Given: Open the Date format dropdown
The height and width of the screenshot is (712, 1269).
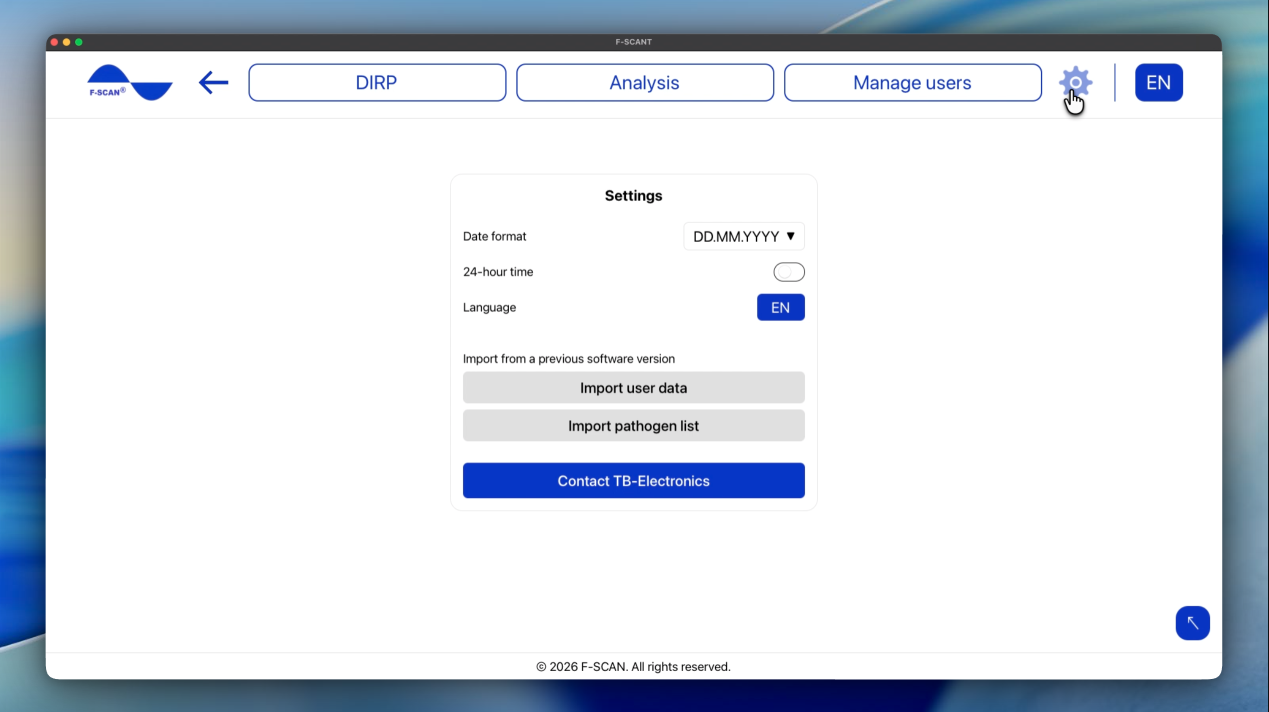Looking at the screenshot, I should [x=744, y=237].
